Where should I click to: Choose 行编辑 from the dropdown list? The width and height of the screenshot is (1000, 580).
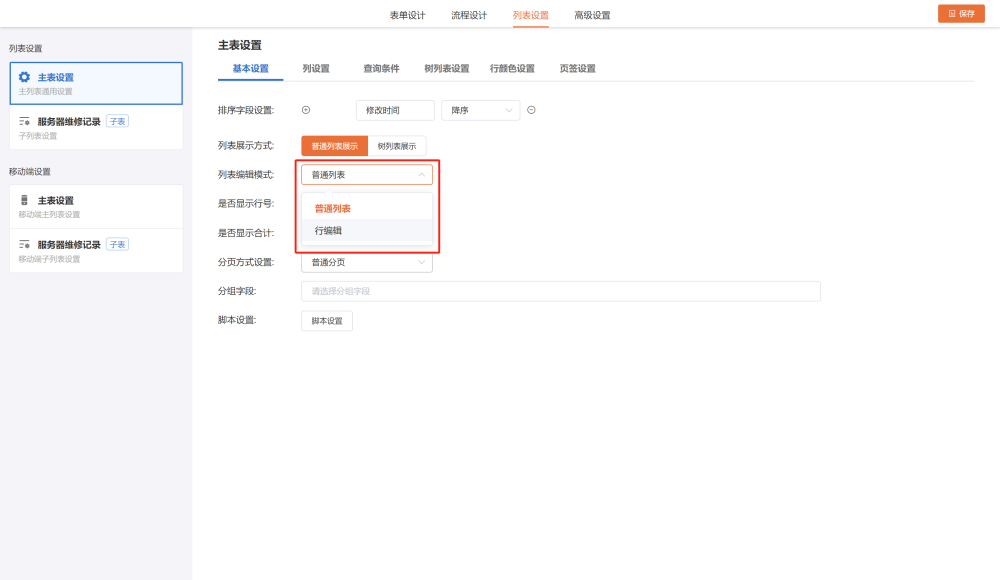pos(328,231)
